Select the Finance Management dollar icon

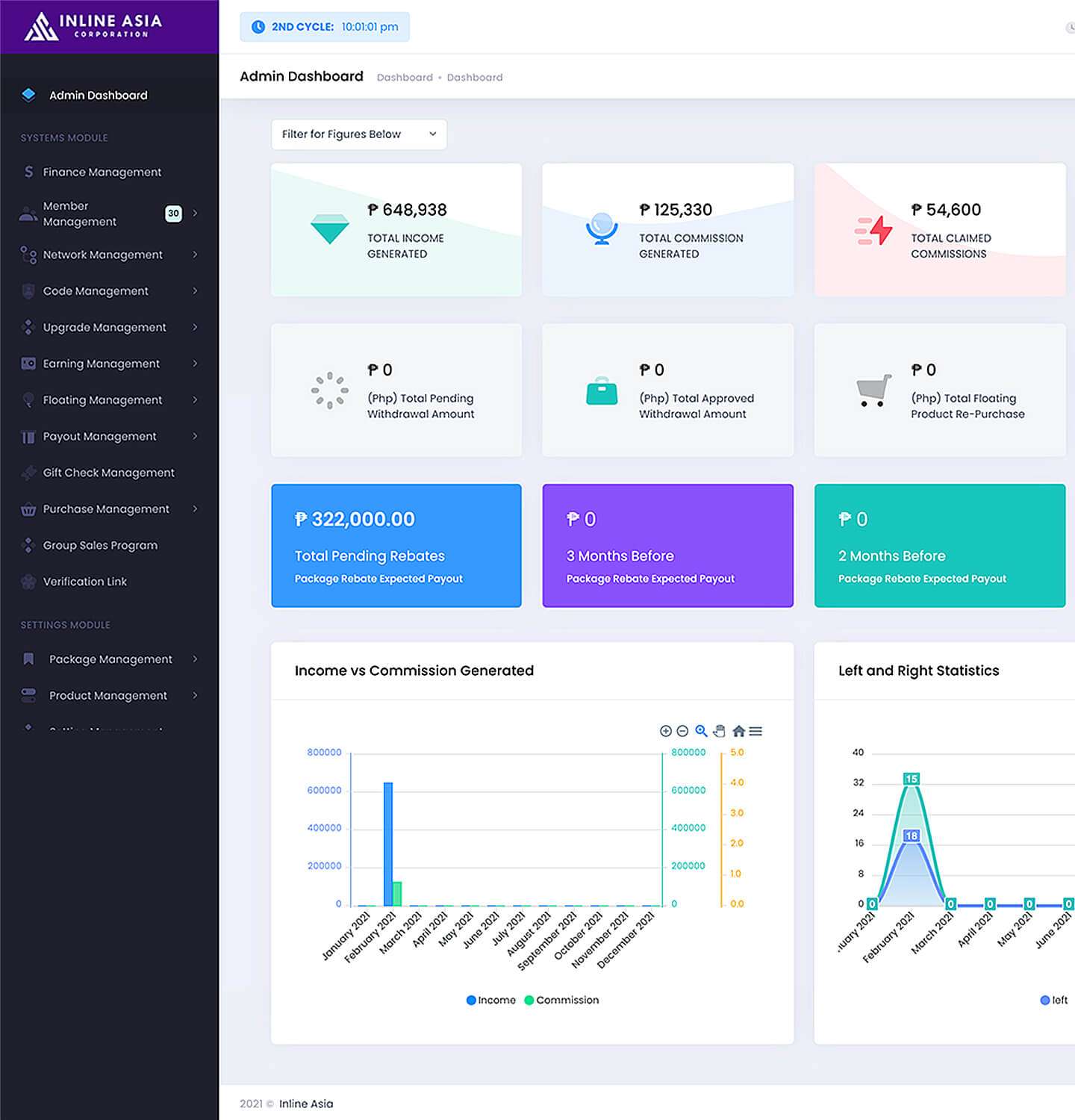[x=28, y=172]
